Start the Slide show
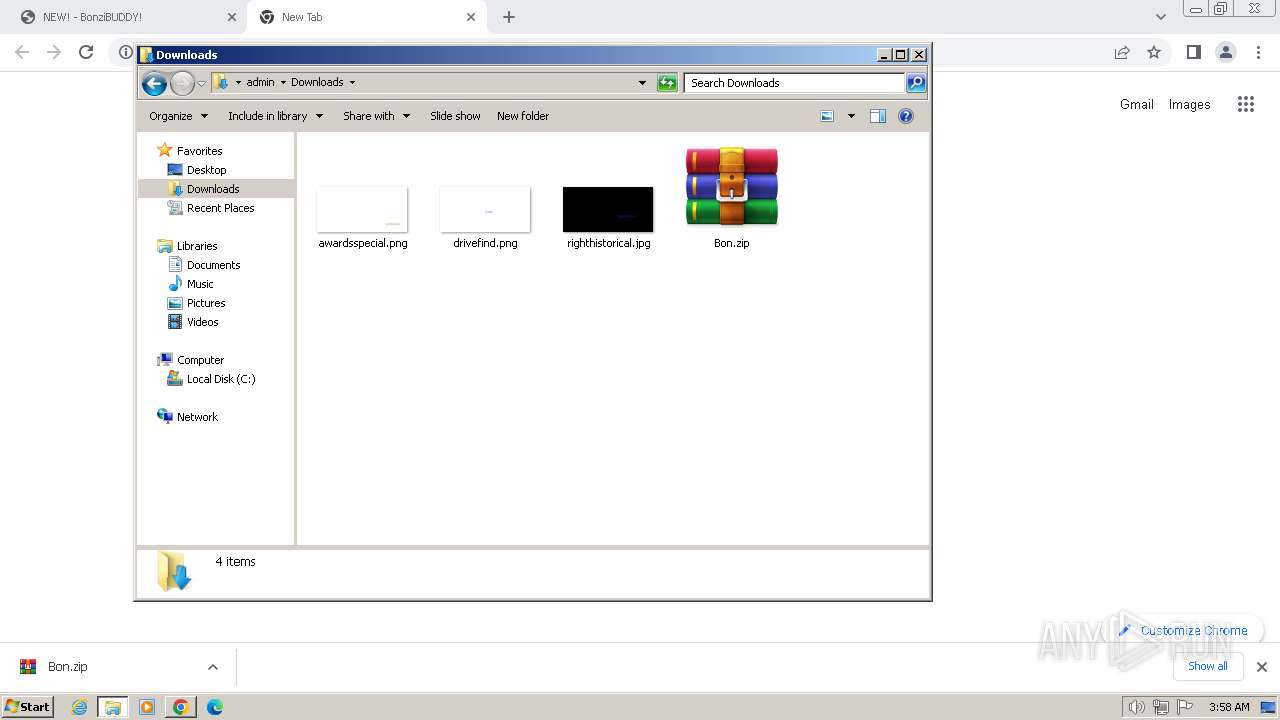Image resolution: width=1280 pixels, height=720 pixels. pos(455,116)
